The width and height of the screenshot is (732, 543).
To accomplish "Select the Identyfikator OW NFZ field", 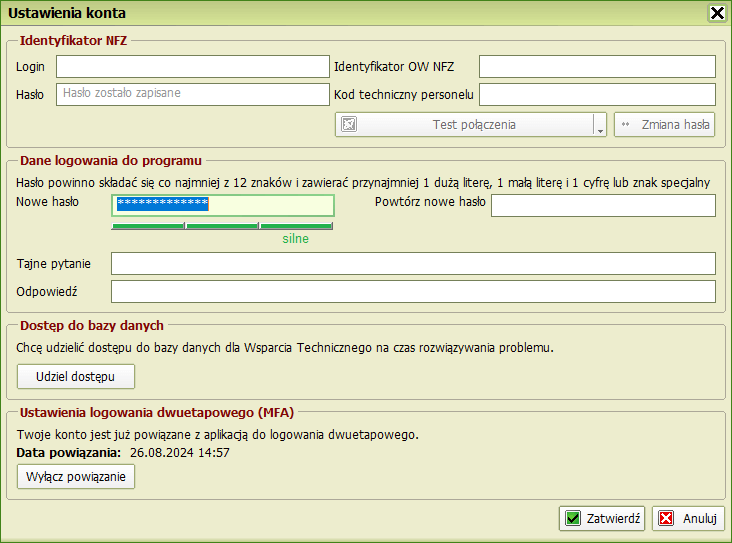I will [597, 67].
